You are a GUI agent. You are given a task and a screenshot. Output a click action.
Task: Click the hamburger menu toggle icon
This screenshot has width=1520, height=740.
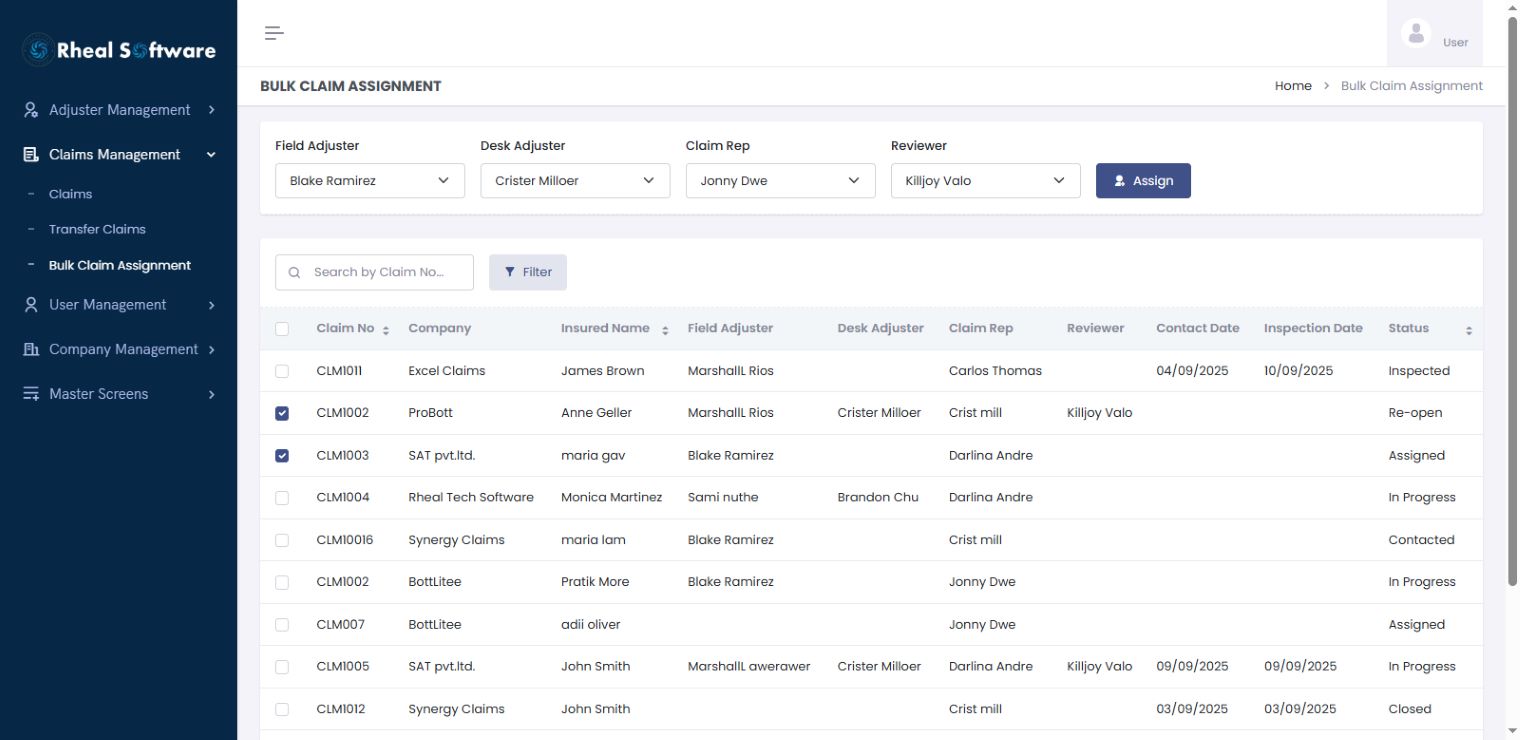click(274, 33)
